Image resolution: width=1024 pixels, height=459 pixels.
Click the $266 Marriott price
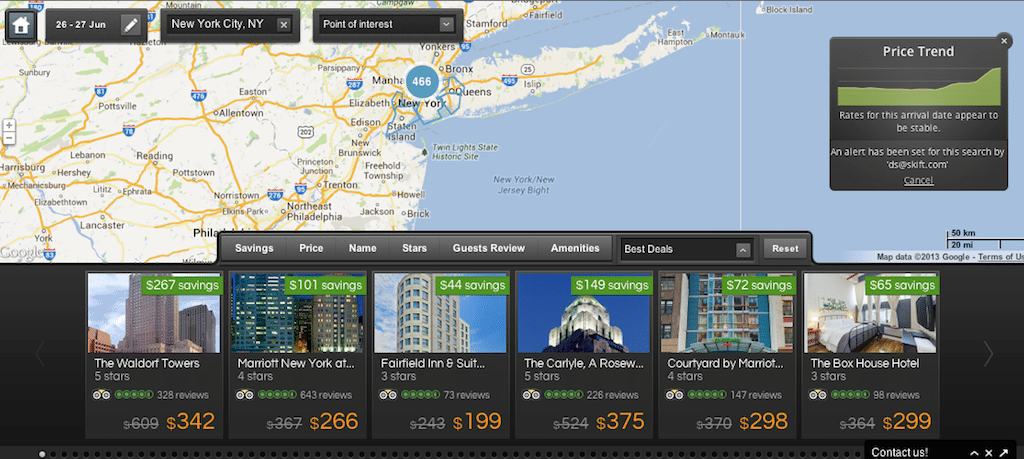point(334,422)
